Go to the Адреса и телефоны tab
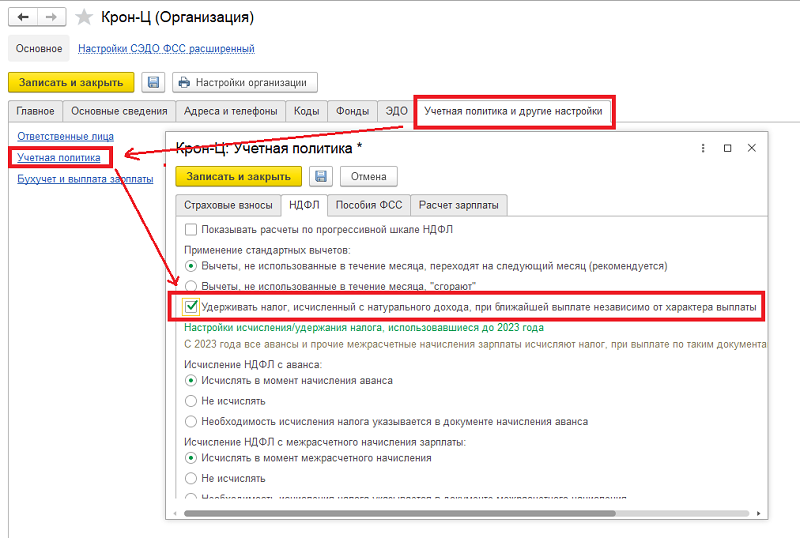Viewport: 800px width, 538px height. 232,111
